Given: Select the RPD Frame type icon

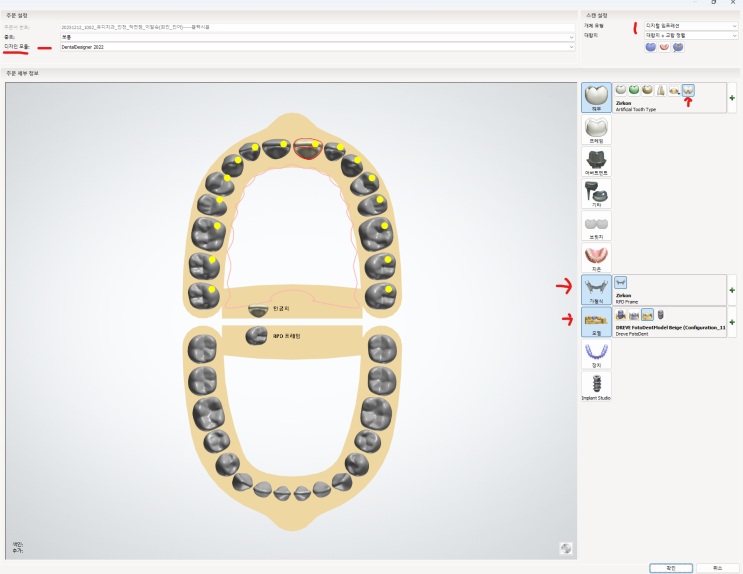Looking at the screenshot, I should pyautogui.click(x=620, y=282).
